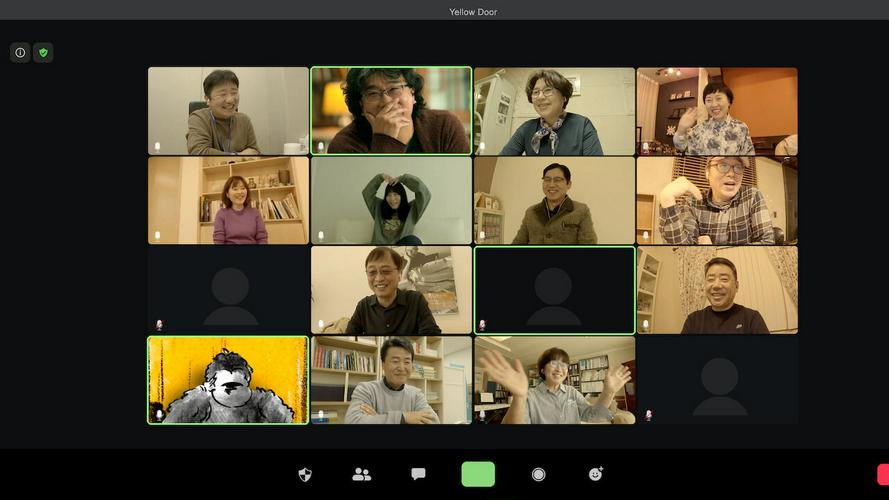Select the cartoon gorilla avatar tile
The width and height of the screenshot is (889, 500).
228,380
